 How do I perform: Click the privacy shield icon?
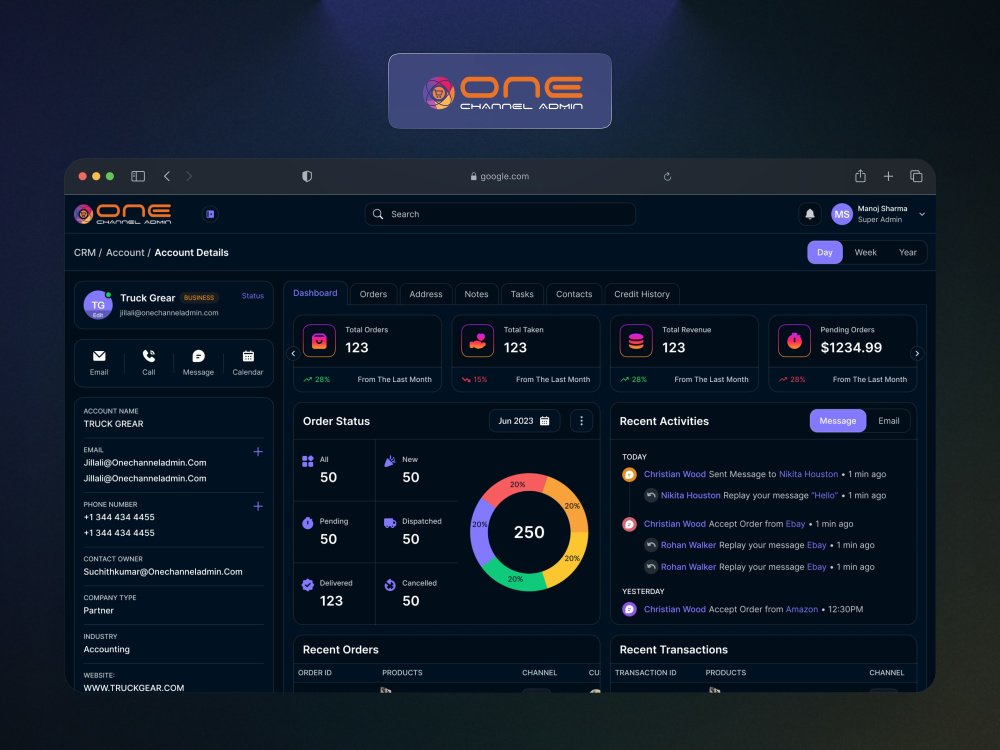(x=307, y=176)
